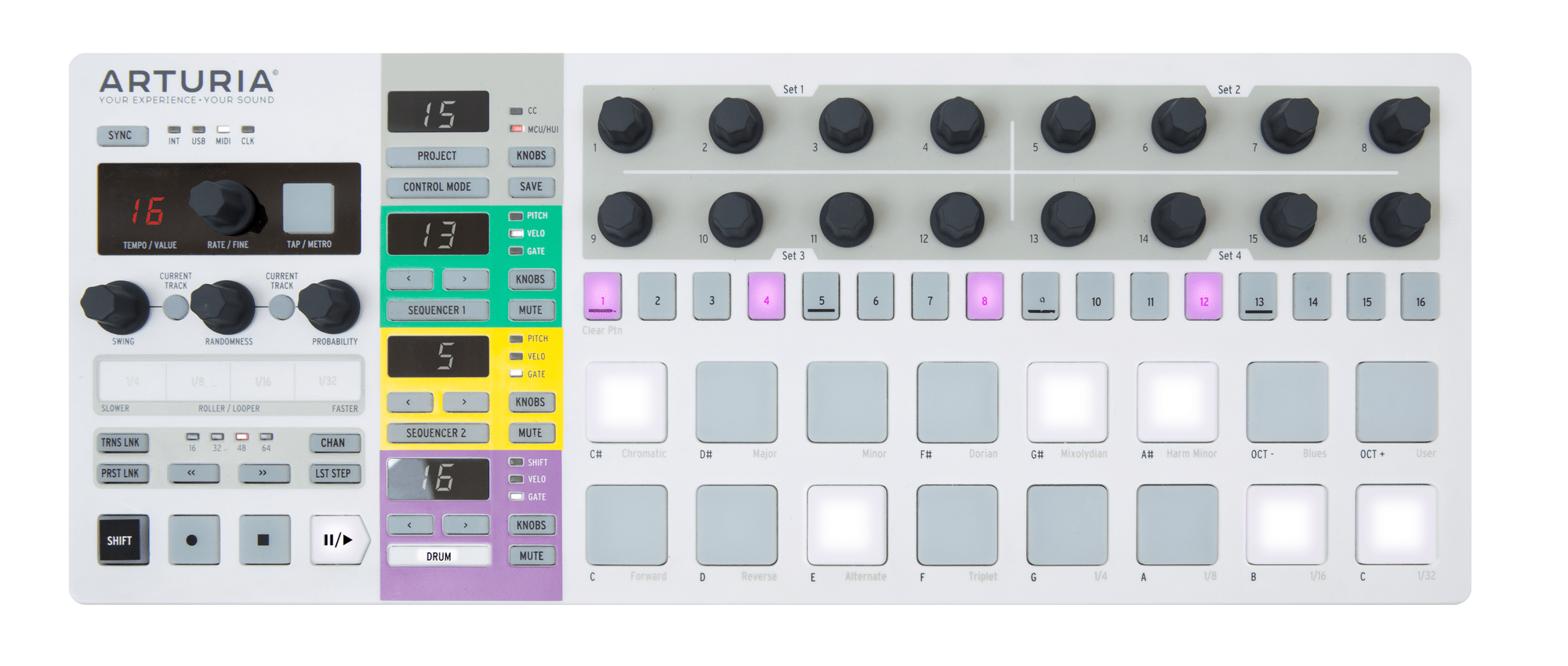This screenshot has width=1568, height=666.
Task: Click the double left arrow page button
Action: (x=192, y=473)
